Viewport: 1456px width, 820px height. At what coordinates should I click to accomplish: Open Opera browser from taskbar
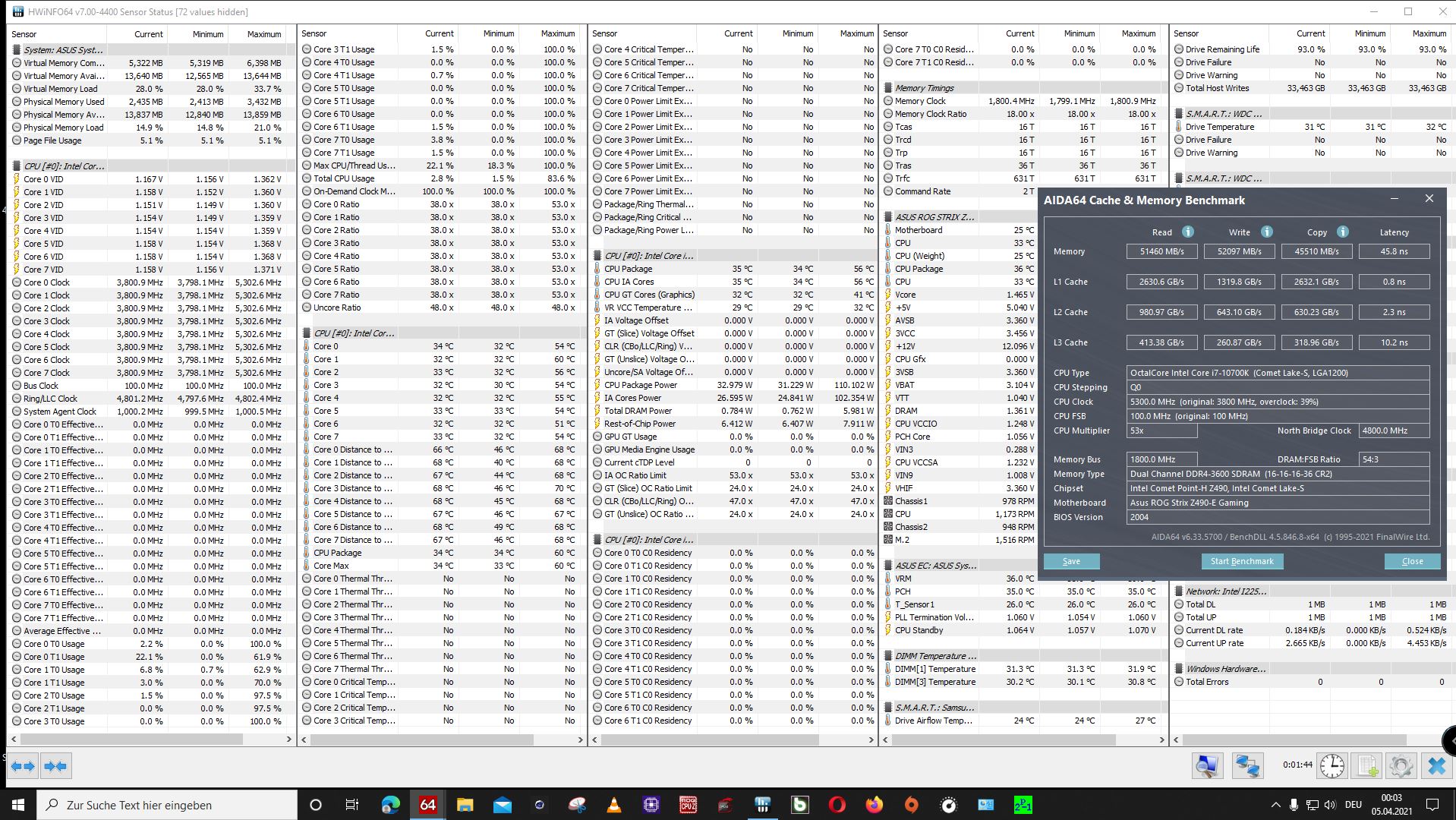pyautogui.click(x=837, y=805)
